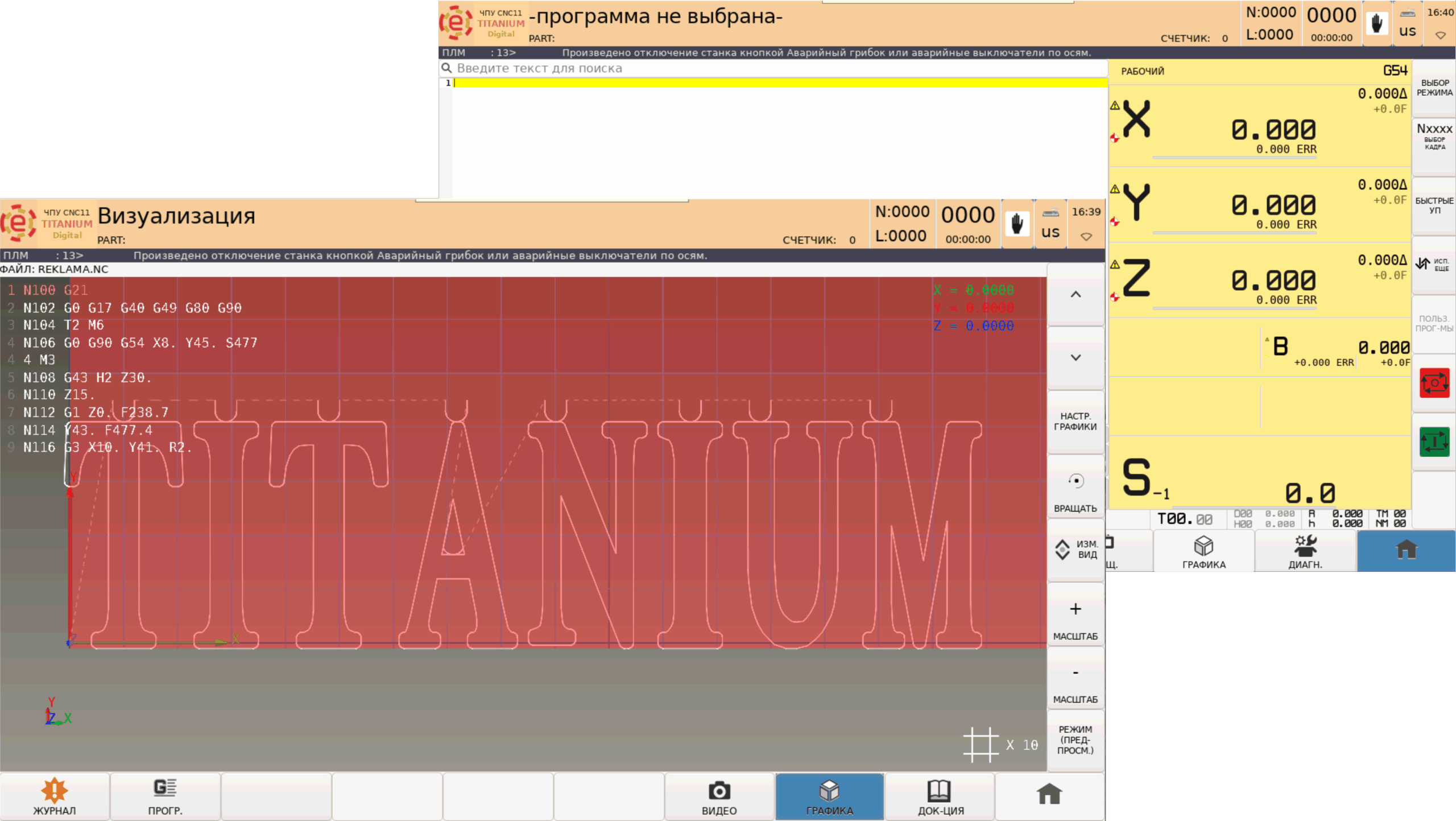Open БЫСТРЫЕ УП quick programs
Viewport: 1456px width, 821px height.
[x=1434, y=205]
